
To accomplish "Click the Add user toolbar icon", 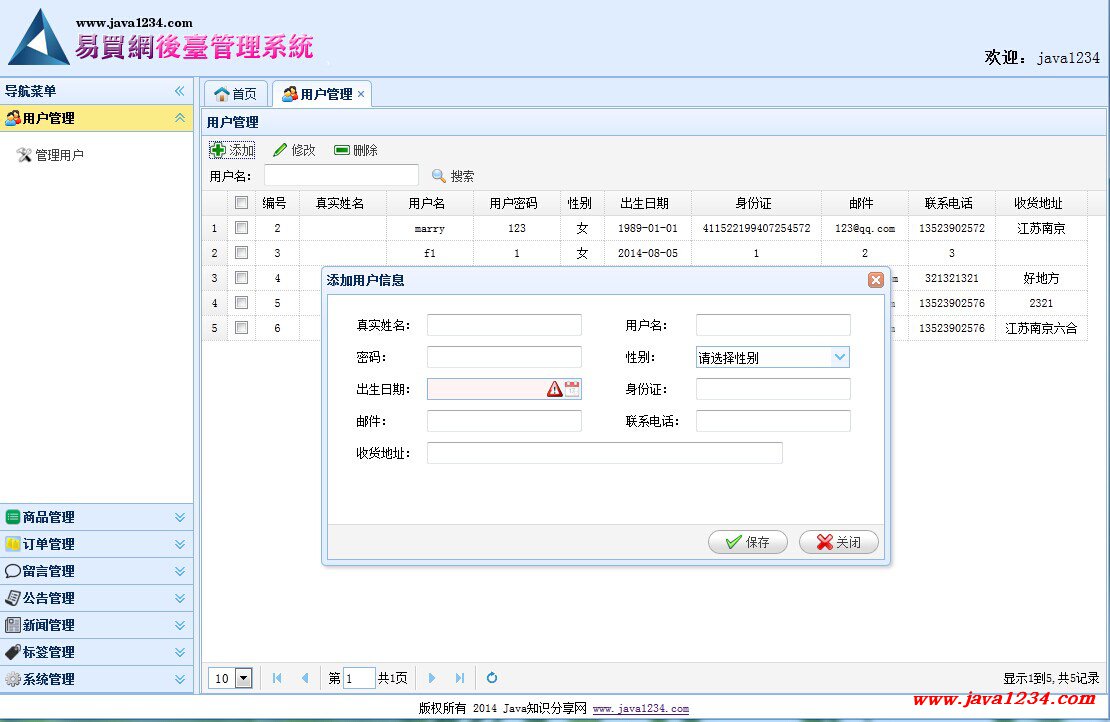I will pos(218,150).
